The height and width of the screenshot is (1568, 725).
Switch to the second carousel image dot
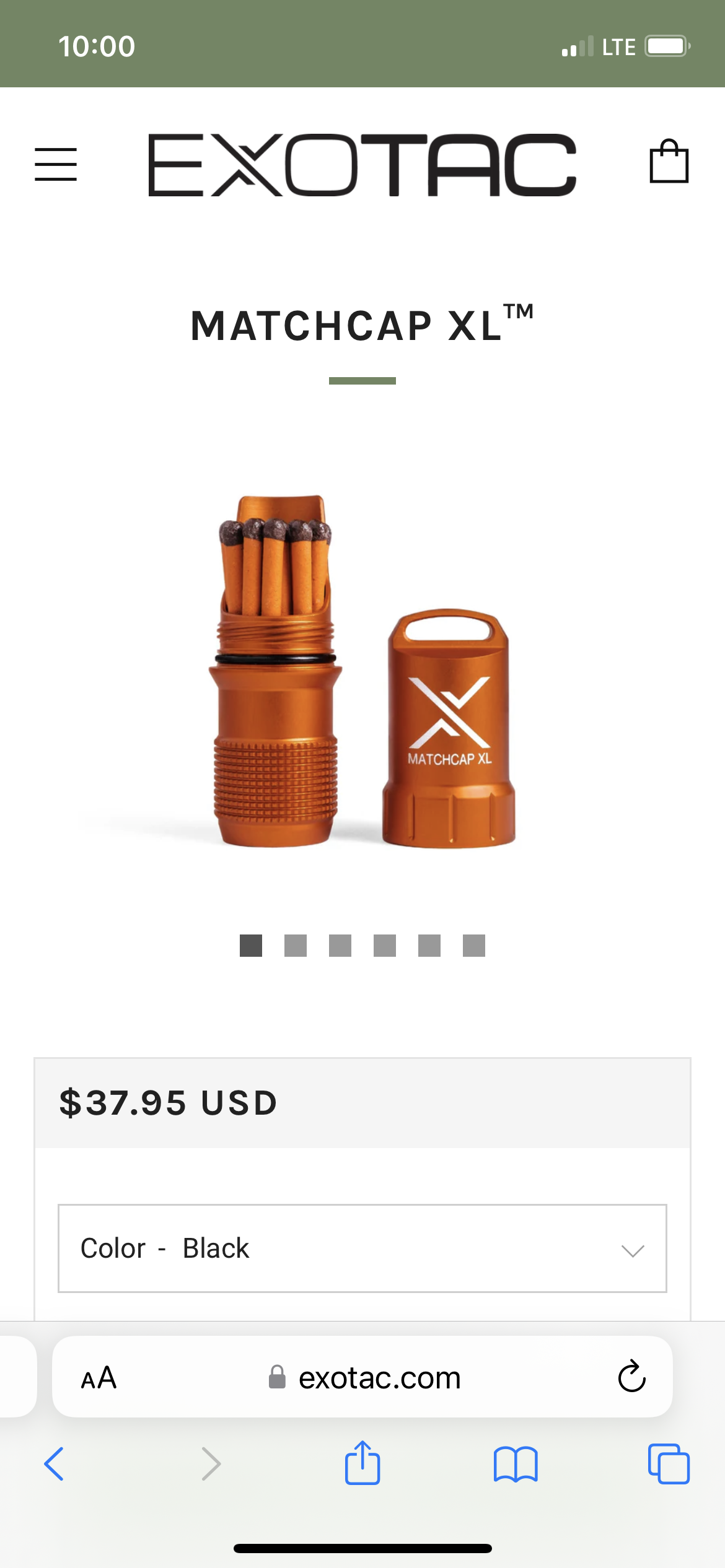click(296, 946)
